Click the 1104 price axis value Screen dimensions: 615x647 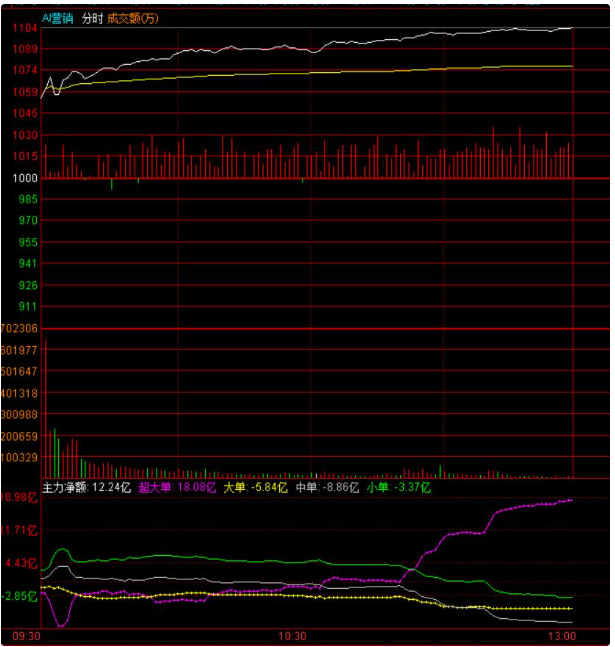coord(25,28)
